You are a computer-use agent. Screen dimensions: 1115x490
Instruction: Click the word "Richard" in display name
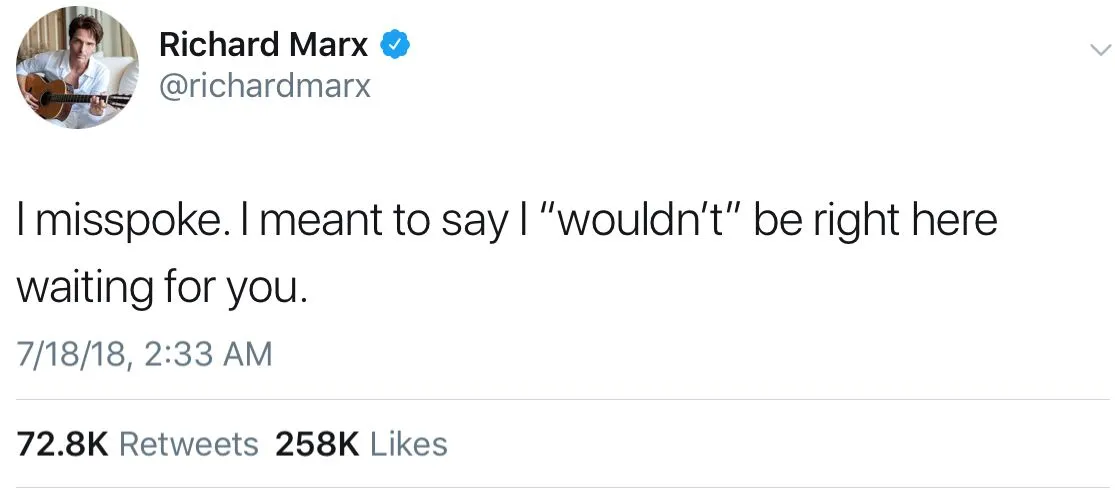(219, 45)
